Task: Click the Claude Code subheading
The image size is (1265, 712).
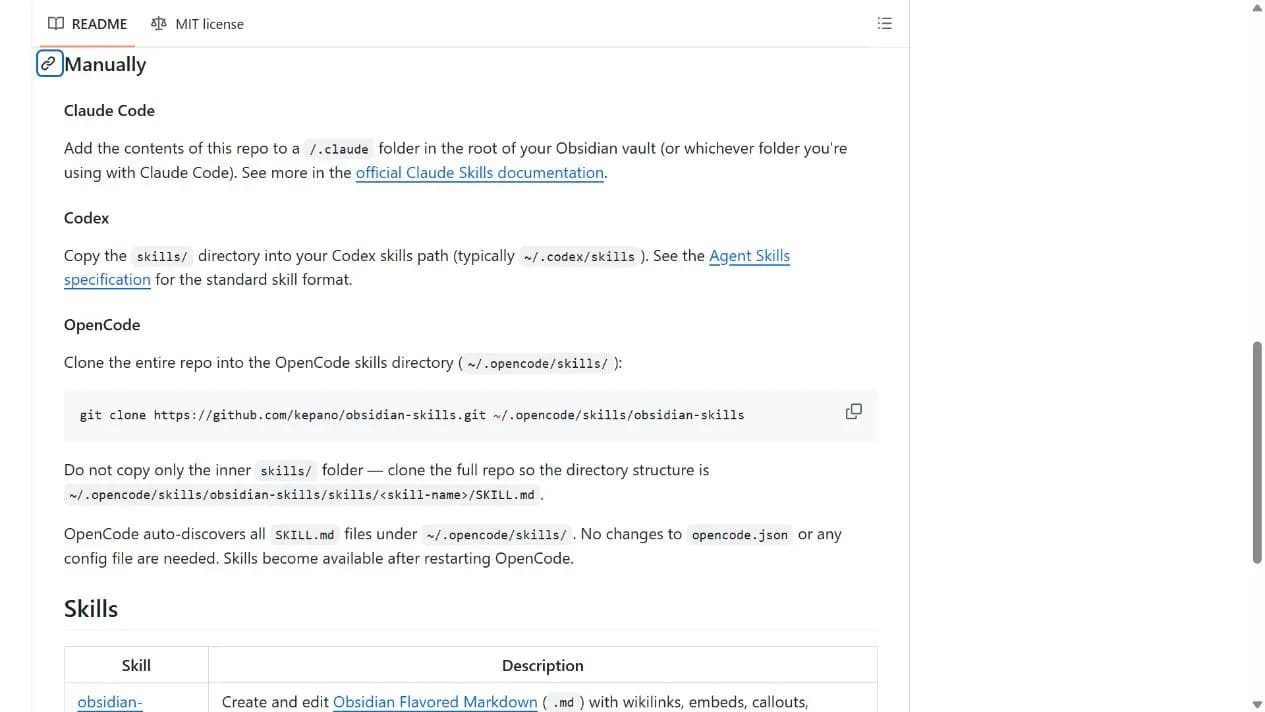Action: click(x=109, y=110)
